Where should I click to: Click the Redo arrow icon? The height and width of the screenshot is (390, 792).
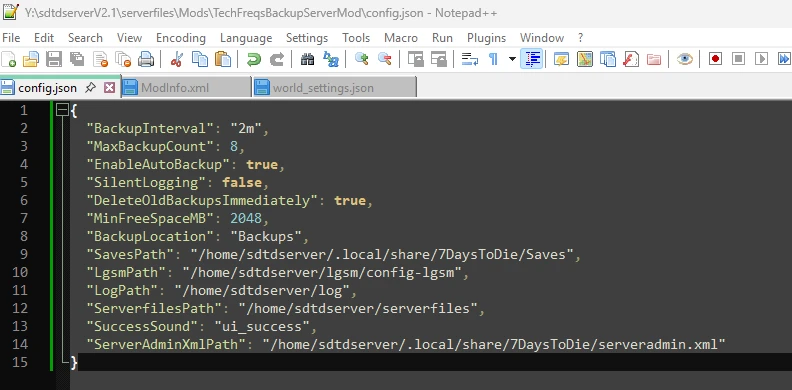coord(277,59)
